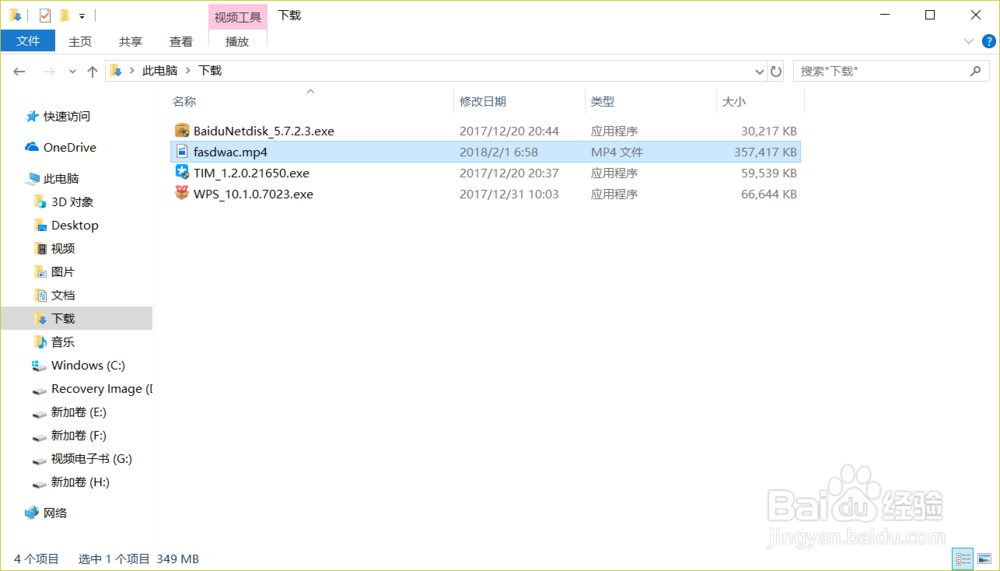Switch to details view icon in status bar
The height and width of the screenshot is (571, 1000).
click(x=962, y=559)
